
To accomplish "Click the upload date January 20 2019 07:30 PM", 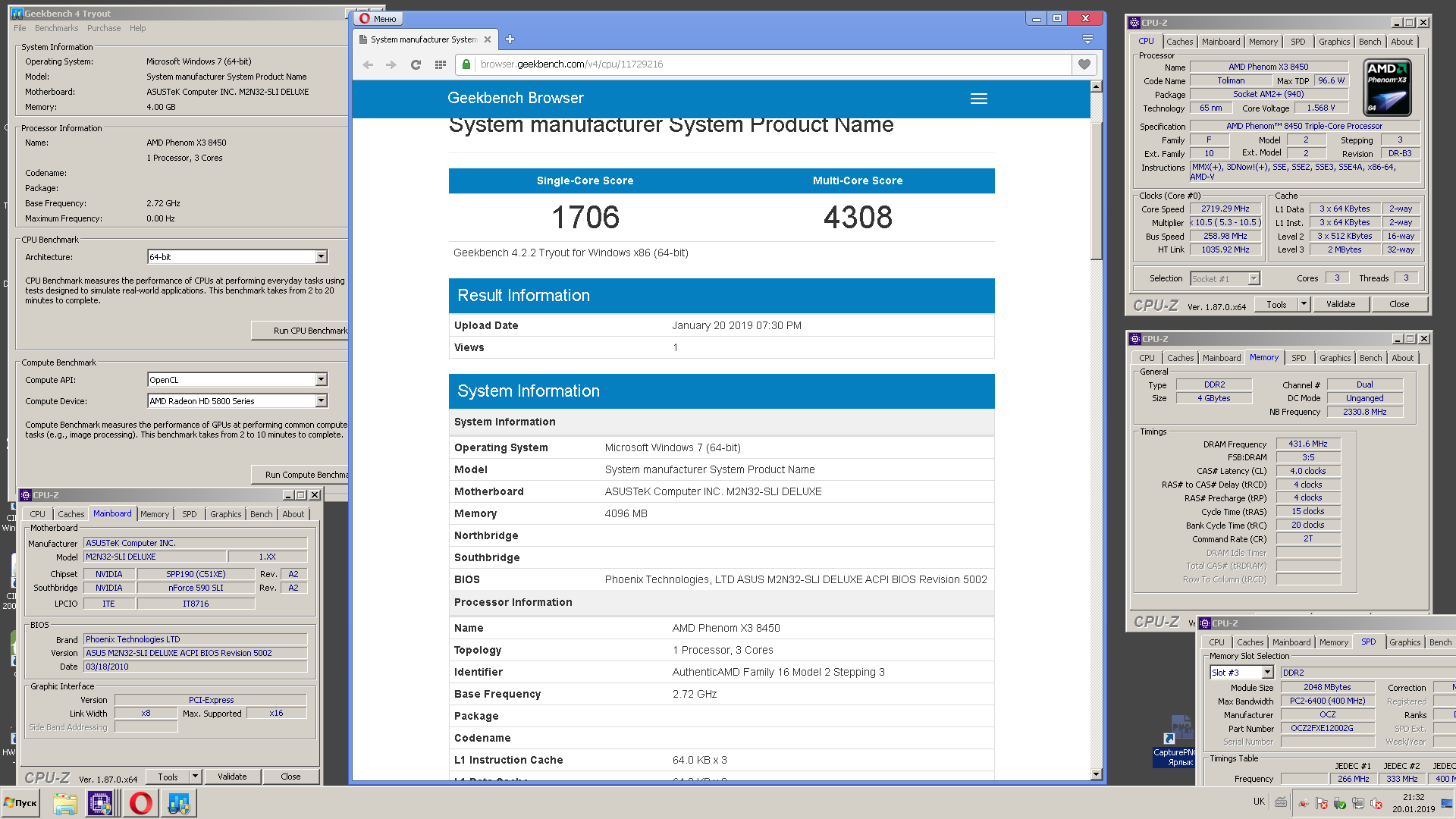I will click(736, 325).
